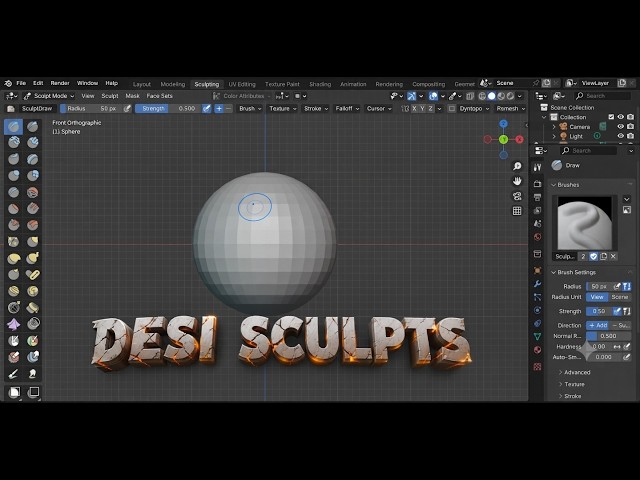Open the Face Sets menu
640x480 pixels.
click(x=160, y=96)
